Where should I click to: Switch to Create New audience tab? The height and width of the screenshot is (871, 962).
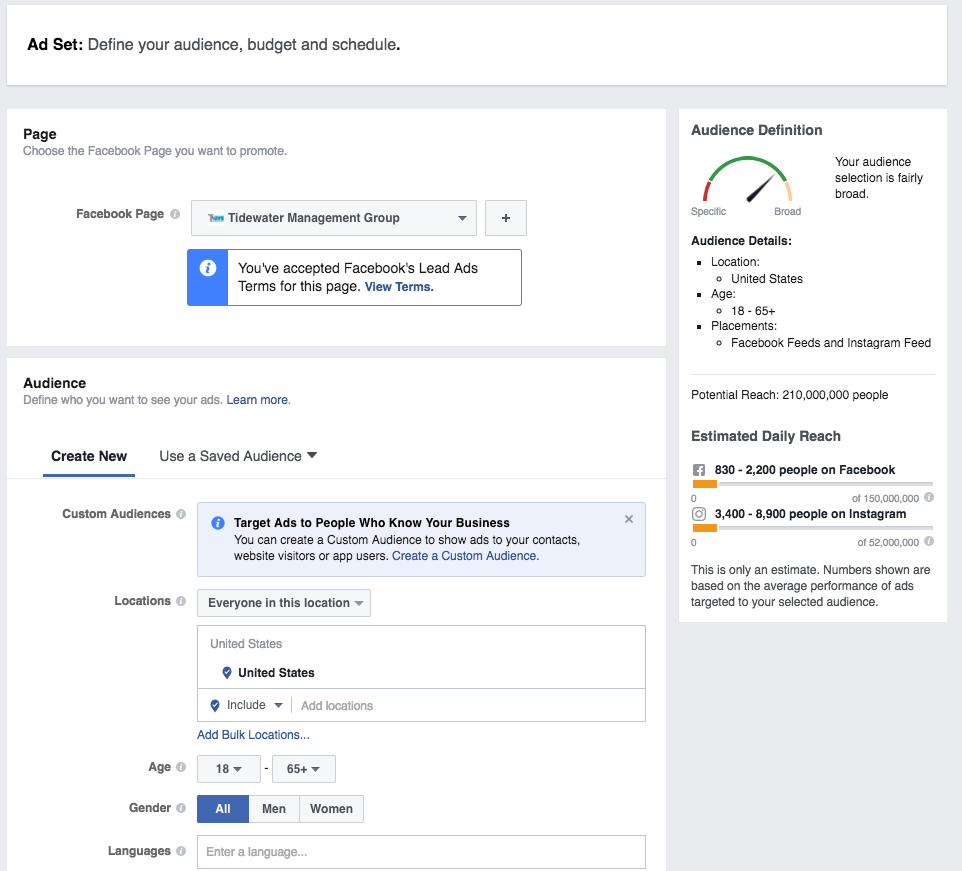point(89,456)
